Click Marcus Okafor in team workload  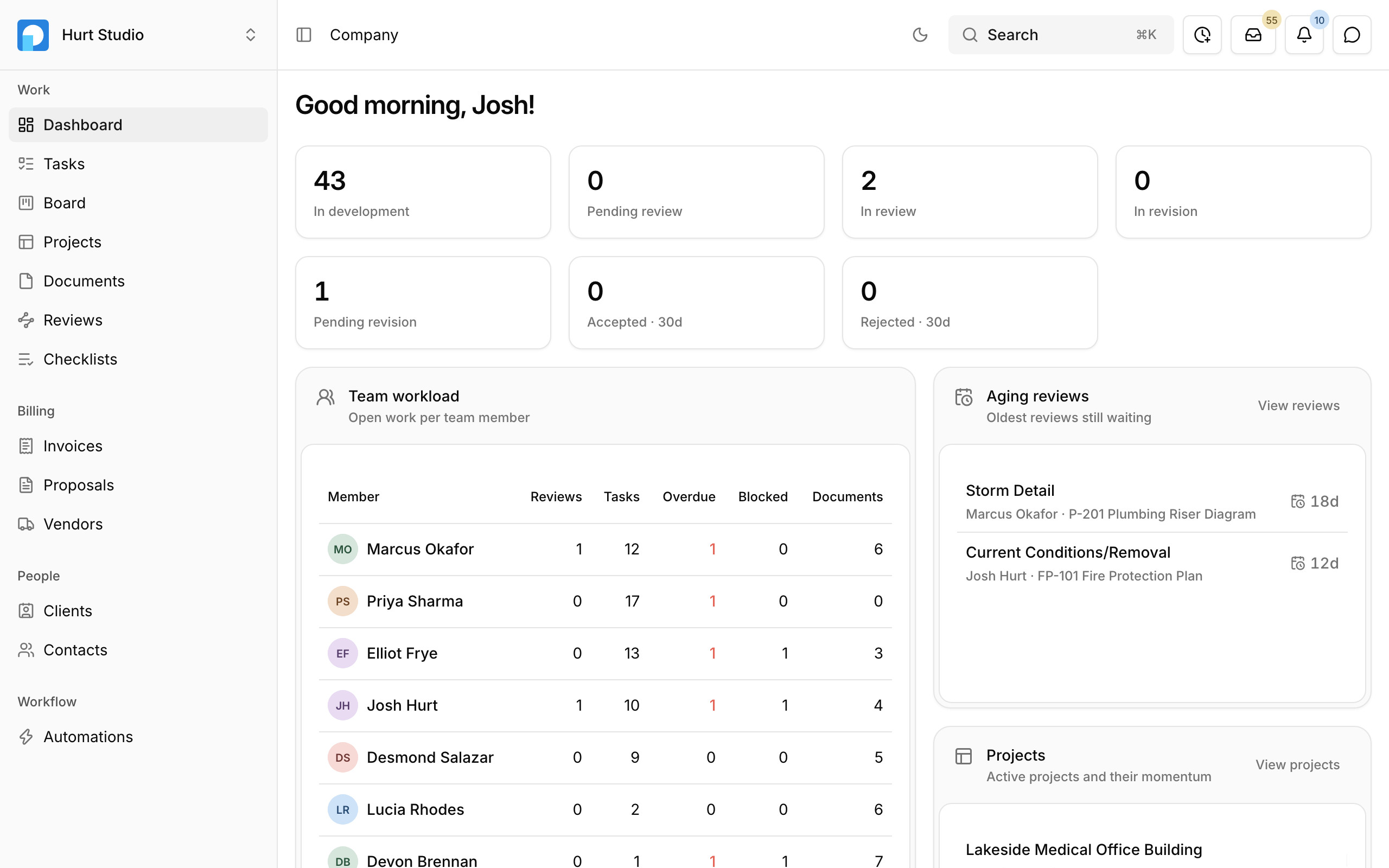(x=420, y=550)
